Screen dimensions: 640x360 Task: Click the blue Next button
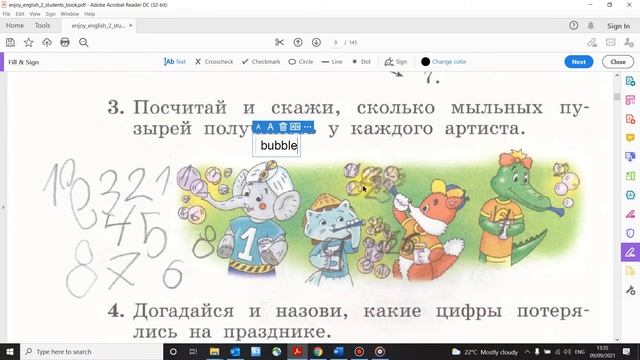[x=579, y=62]
